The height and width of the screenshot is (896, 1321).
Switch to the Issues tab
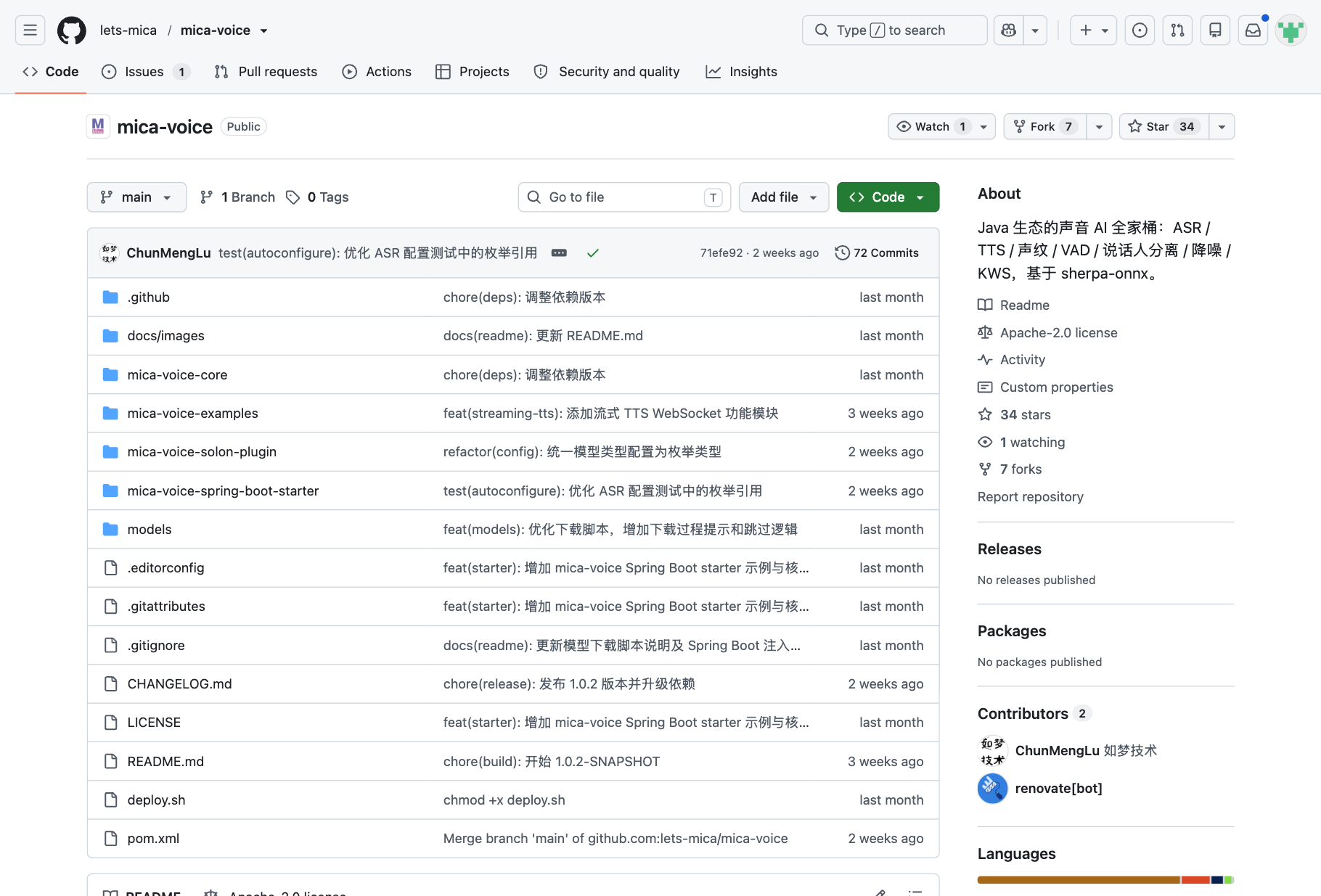coord(145,72)
